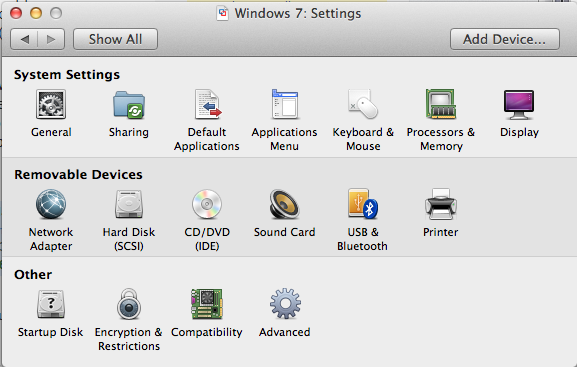577x367 pixels.
Task: Click the Add Device... button
Action: pyautogui.click(x=505, y=39)
